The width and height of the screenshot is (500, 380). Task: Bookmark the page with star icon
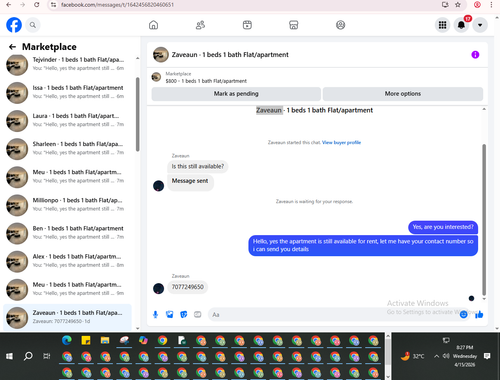point(458,5)
